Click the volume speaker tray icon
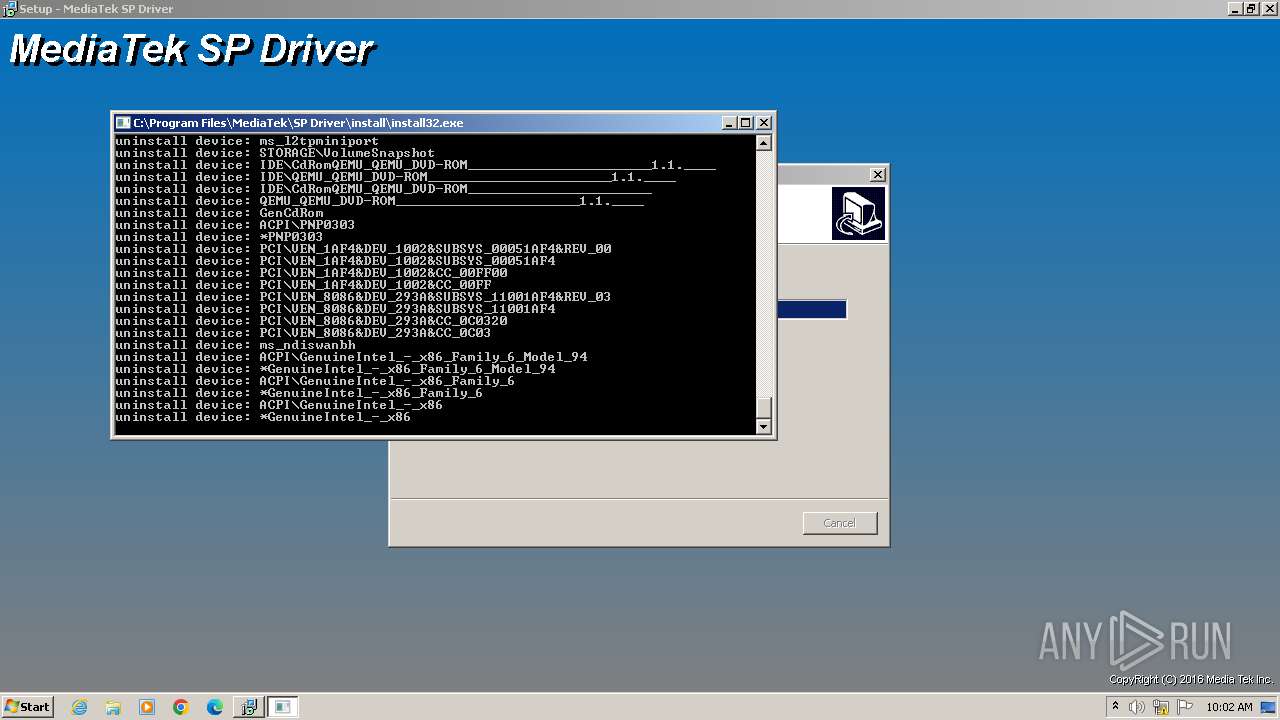 pyautogui.click(x=1137, y=707)
